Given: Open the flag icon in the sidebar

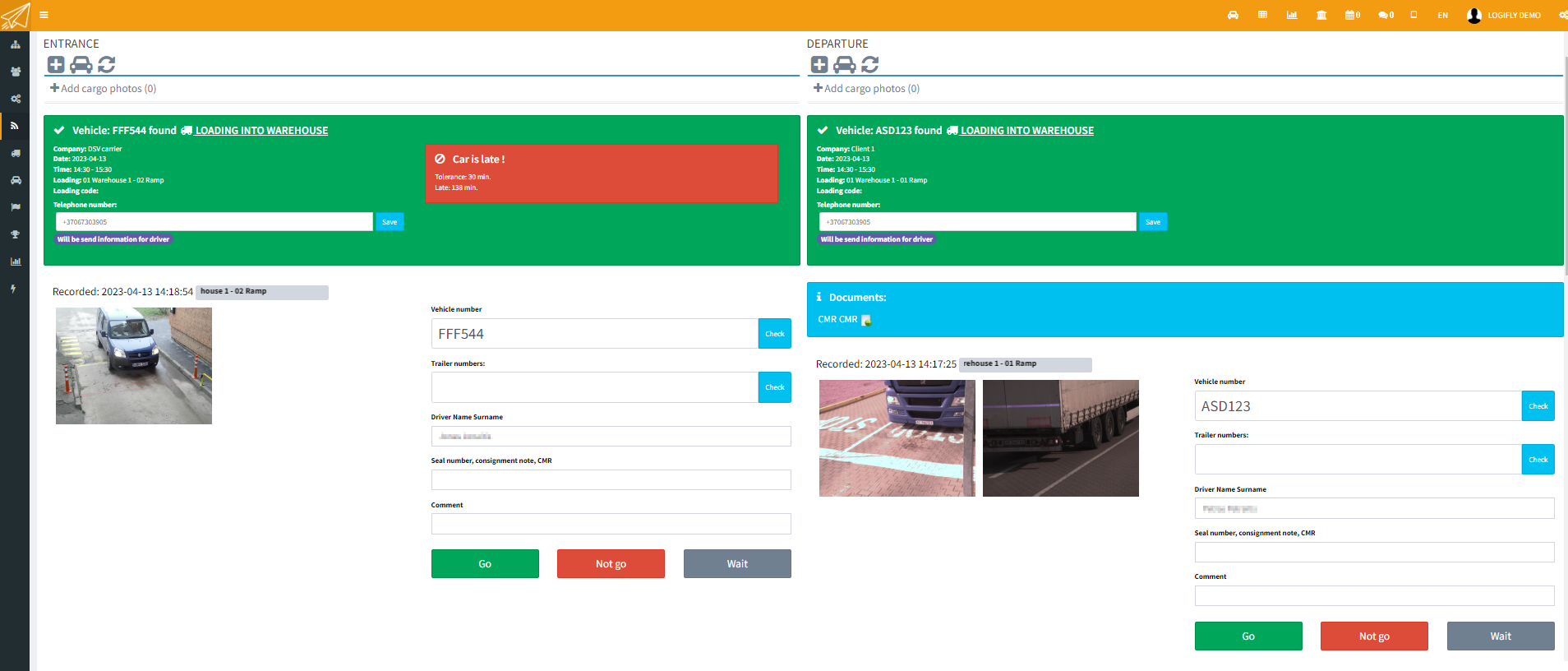Looking at the screenshot, I should 15,207.
